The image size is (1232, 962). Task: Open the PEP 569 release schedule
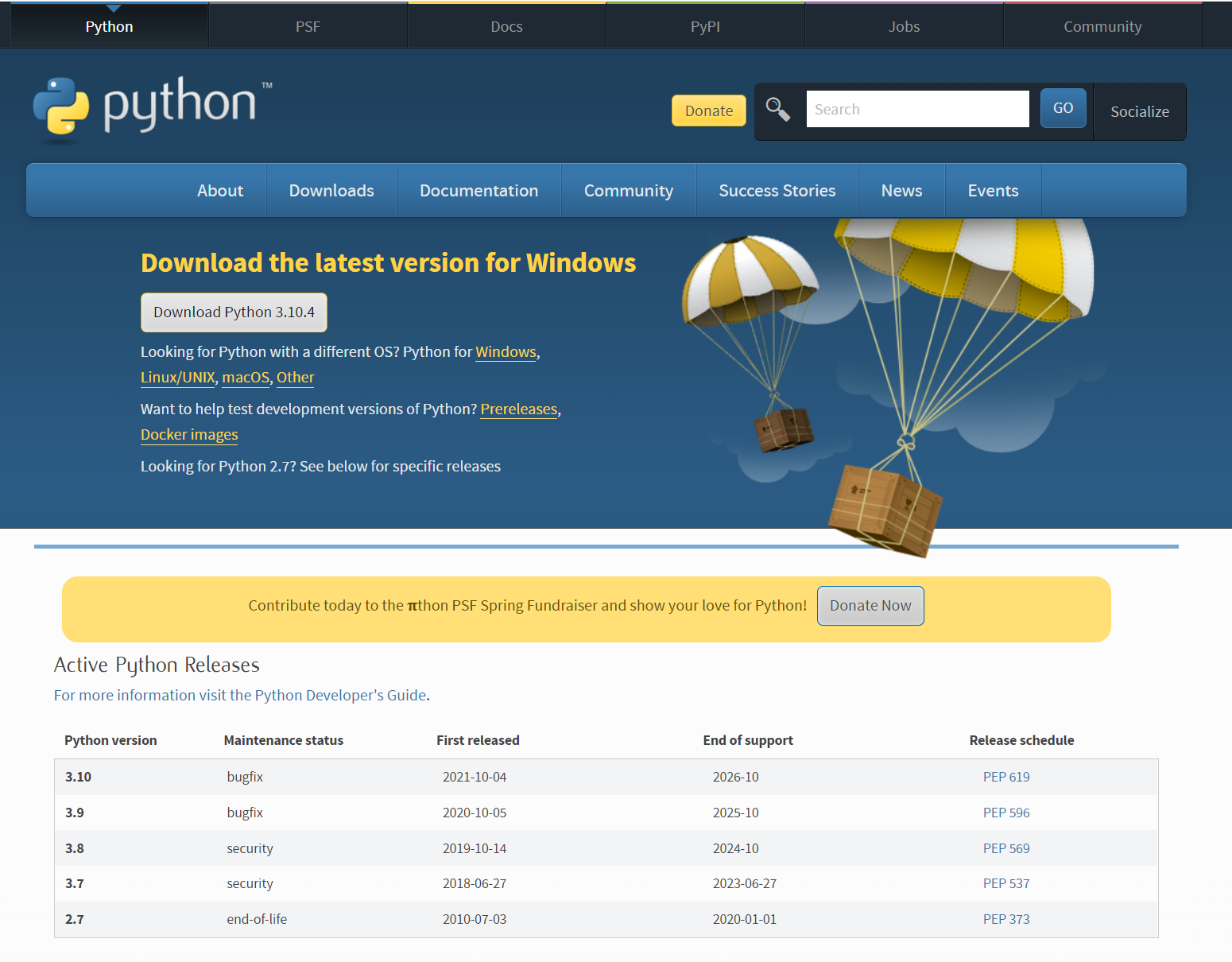click(1005, 848)
